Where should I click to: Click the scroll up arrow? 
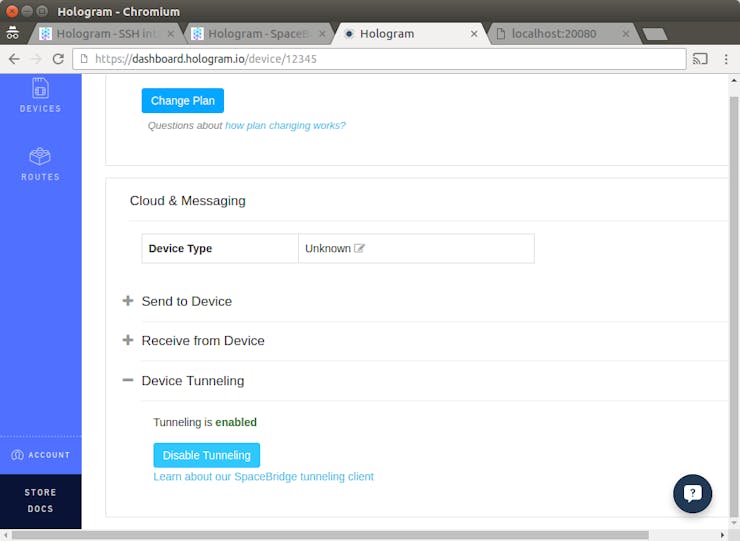click(734, 81)
